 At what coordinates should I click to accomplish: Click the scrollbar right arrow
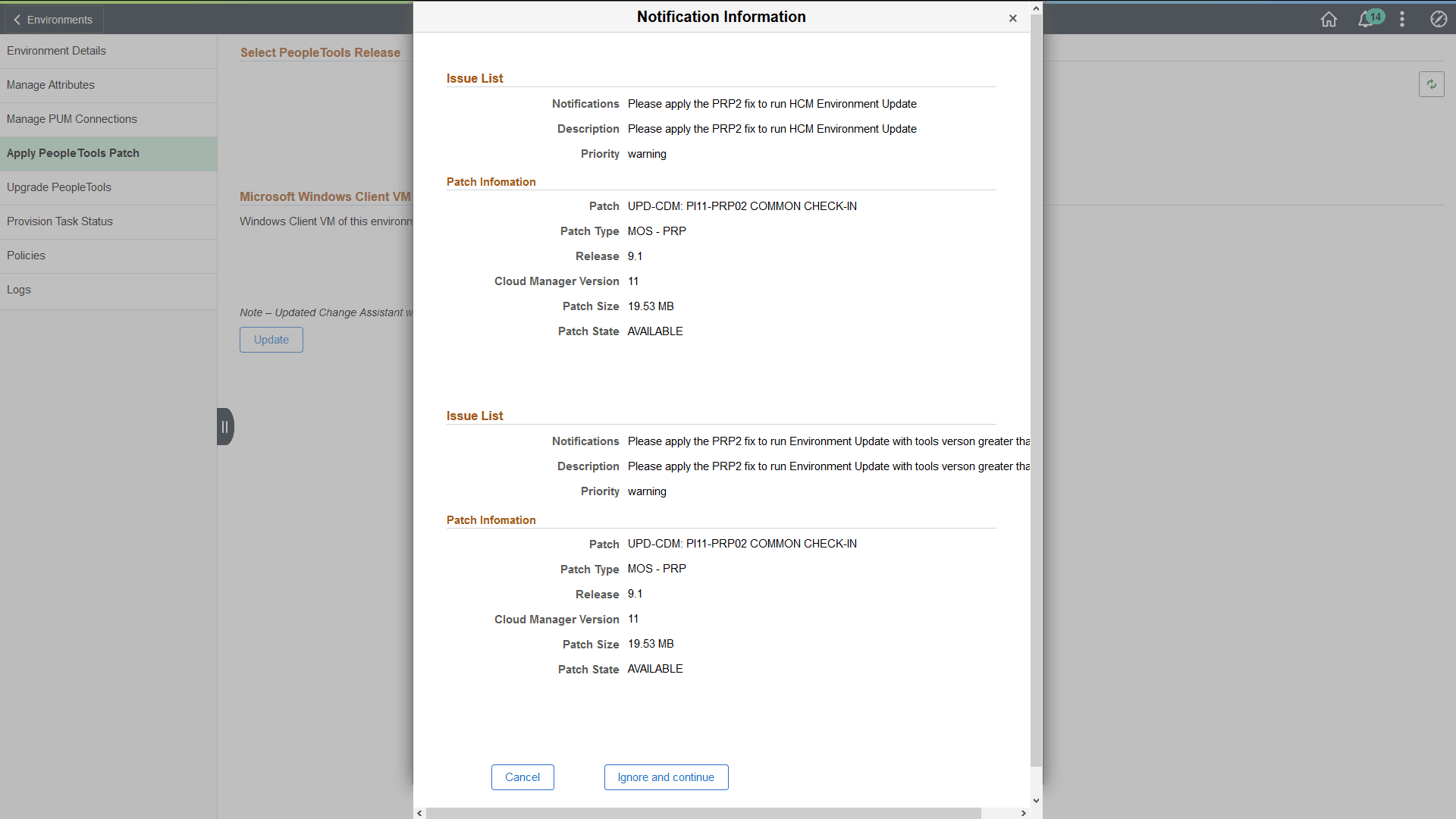1024,813
